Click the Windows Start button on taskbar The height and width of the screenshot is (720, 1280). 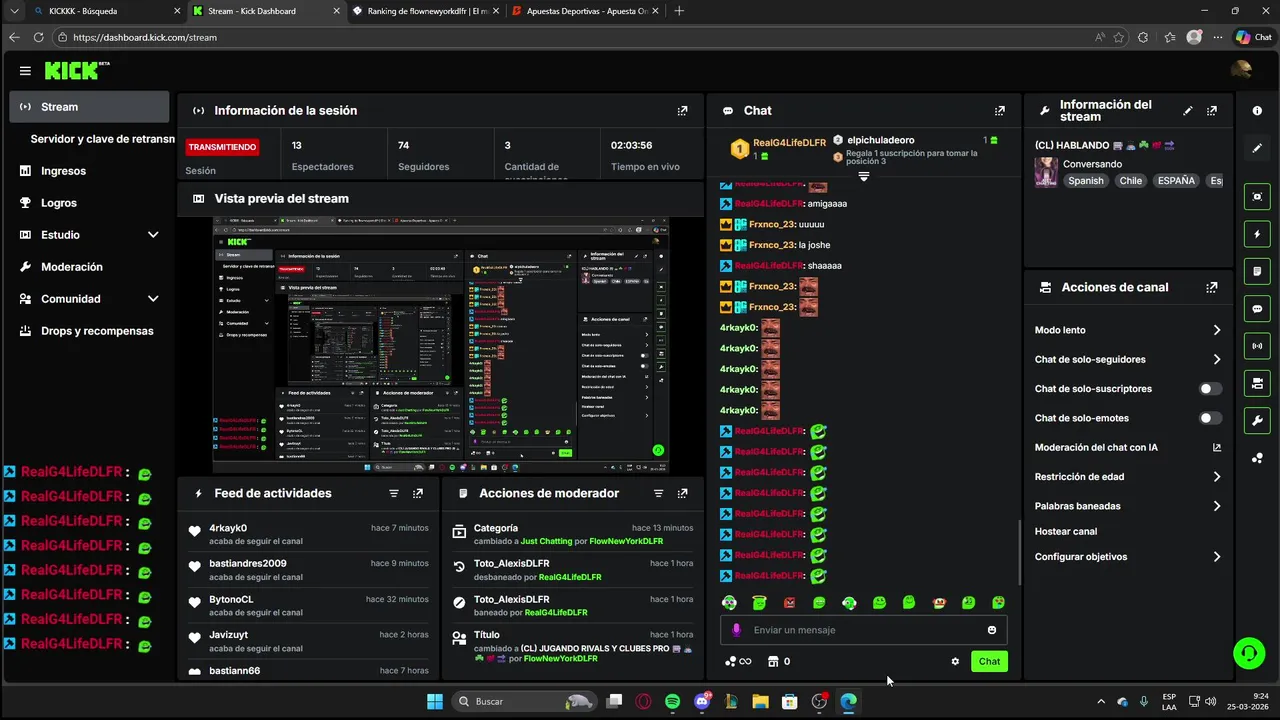coord(435,701)
